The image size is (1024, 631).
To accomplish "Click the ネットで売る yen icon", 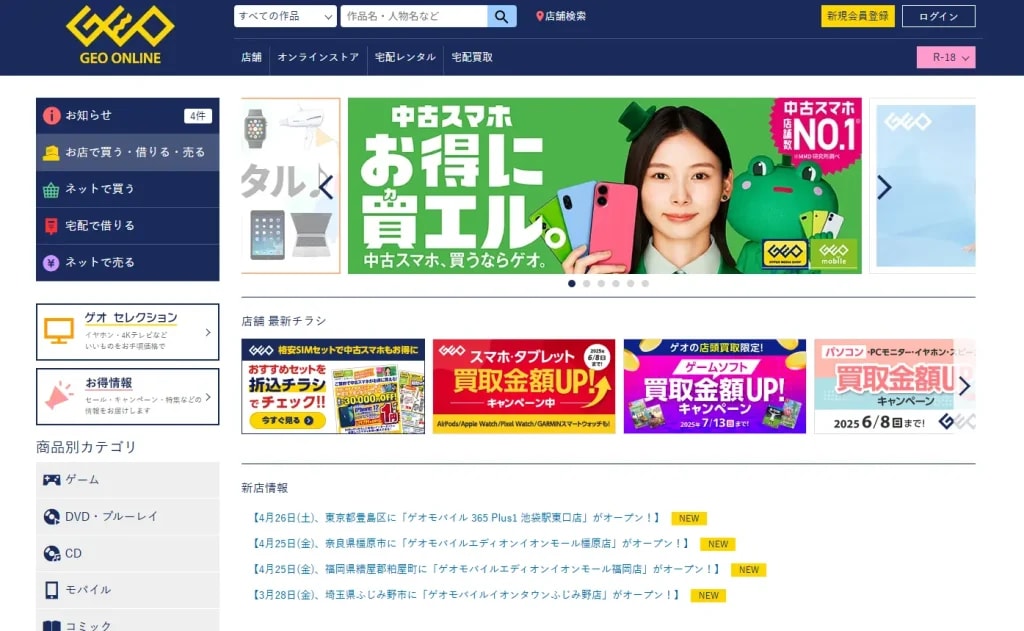I will (51, 263).
